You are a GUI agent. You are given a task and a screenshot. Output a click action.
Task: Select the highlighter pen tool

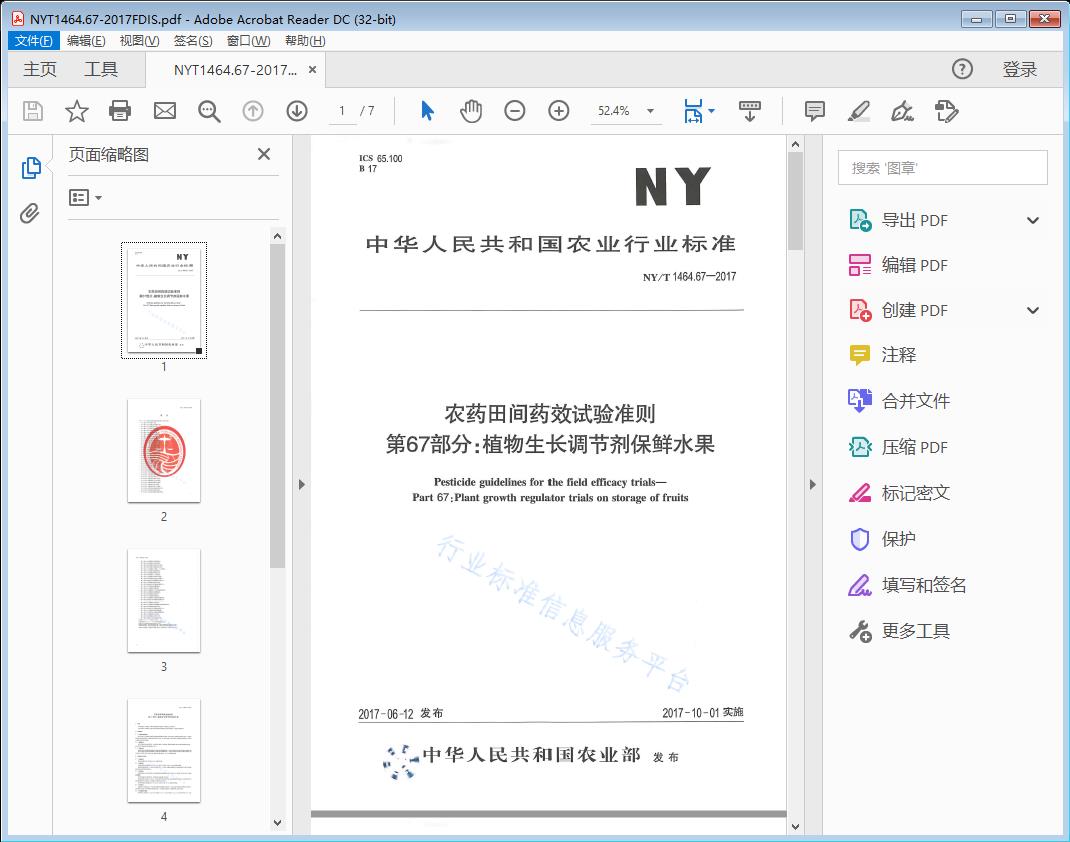[858, 111]
